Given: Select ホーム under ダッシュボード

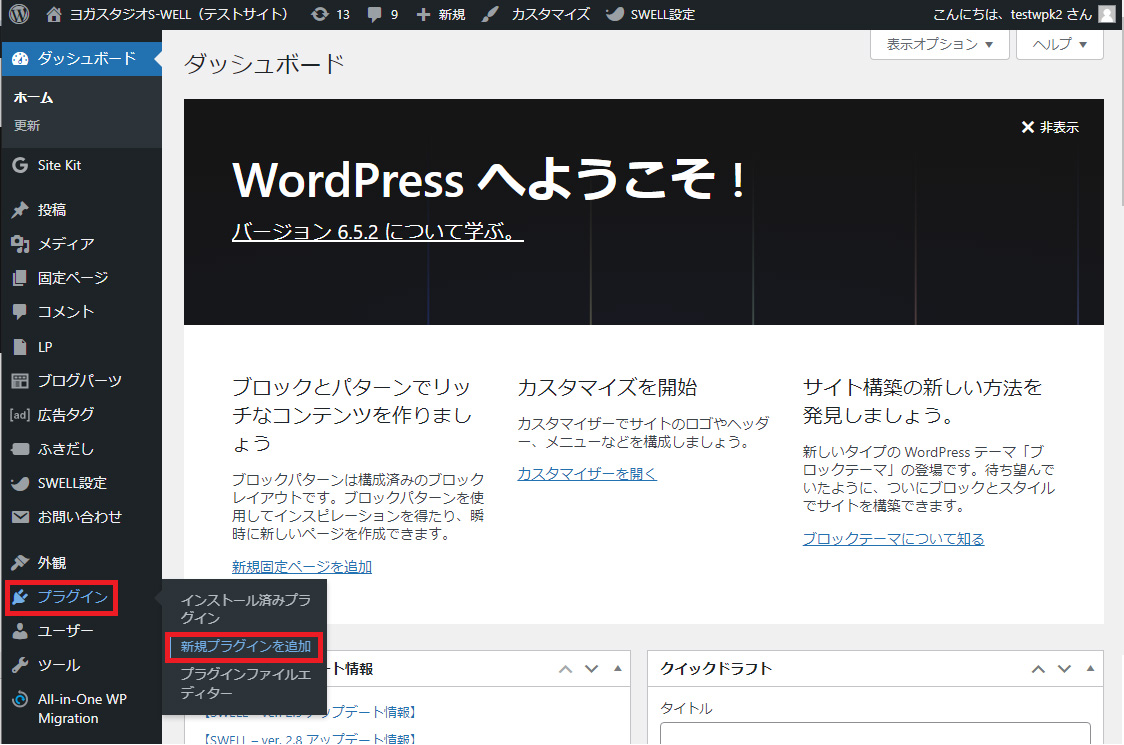Looking at the screenshot, I should (x=34, y=98).
